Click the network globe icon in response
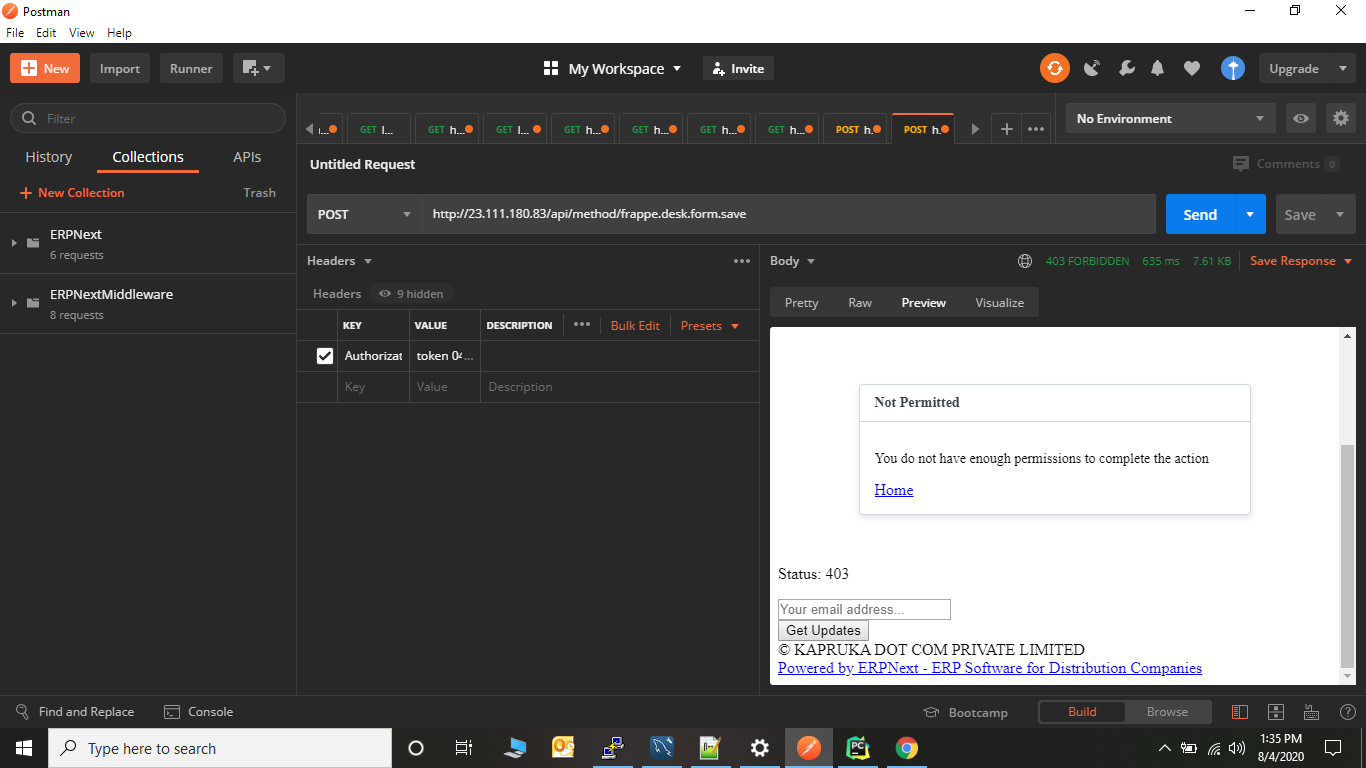Screen dimensions: 1366x768 point(1025,261)
